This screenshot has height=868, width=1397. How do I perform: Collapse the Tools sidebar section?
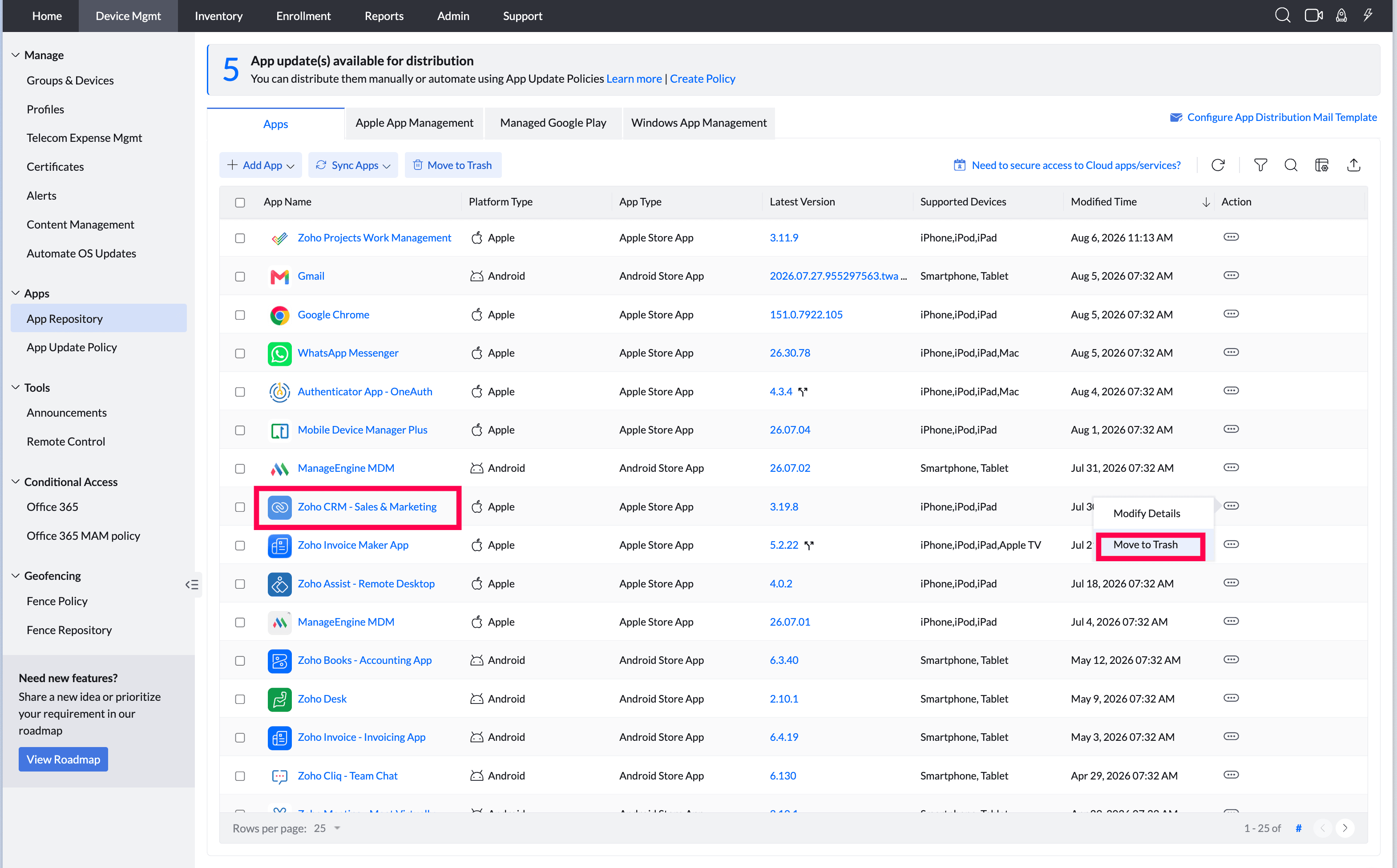[x=16, y=387]
